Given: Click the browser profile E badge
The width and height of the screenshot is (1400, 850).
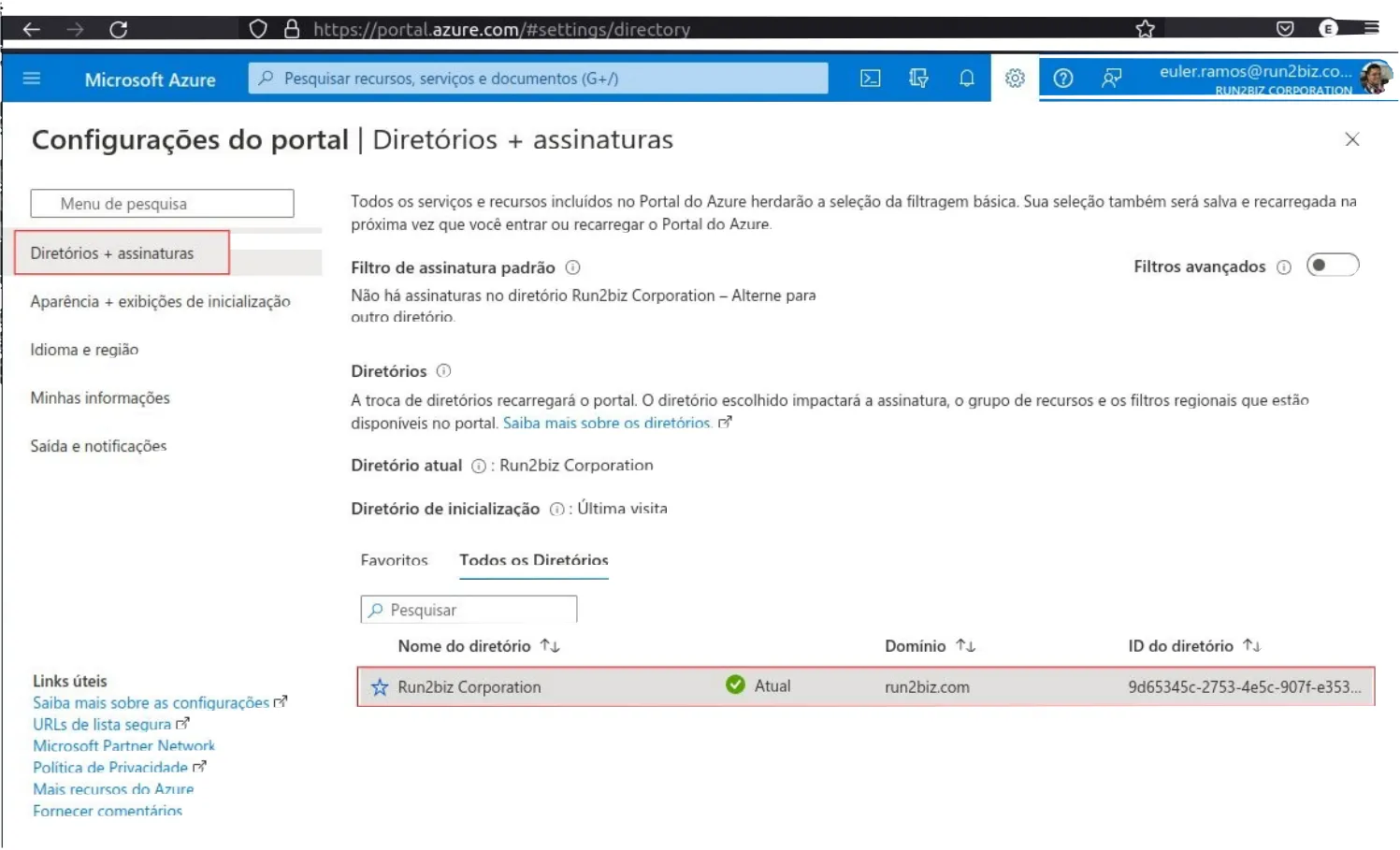Looking at the screenshot, I should (x=1327, y=28).
